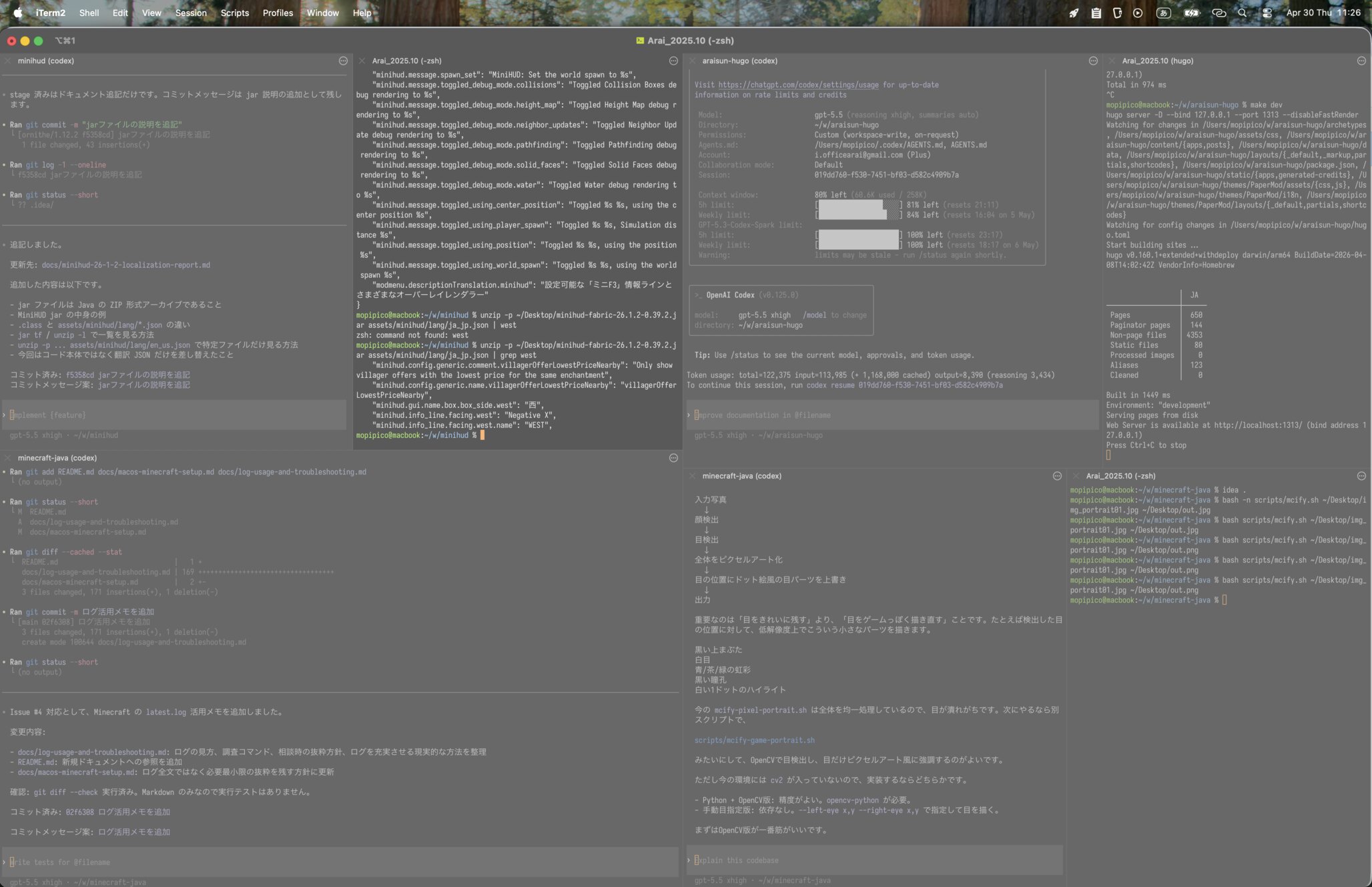This screenshot has height=887, width=1372.
Task: Focus the 'Explain this codebase' prompt input
Action: coord(875,860)
